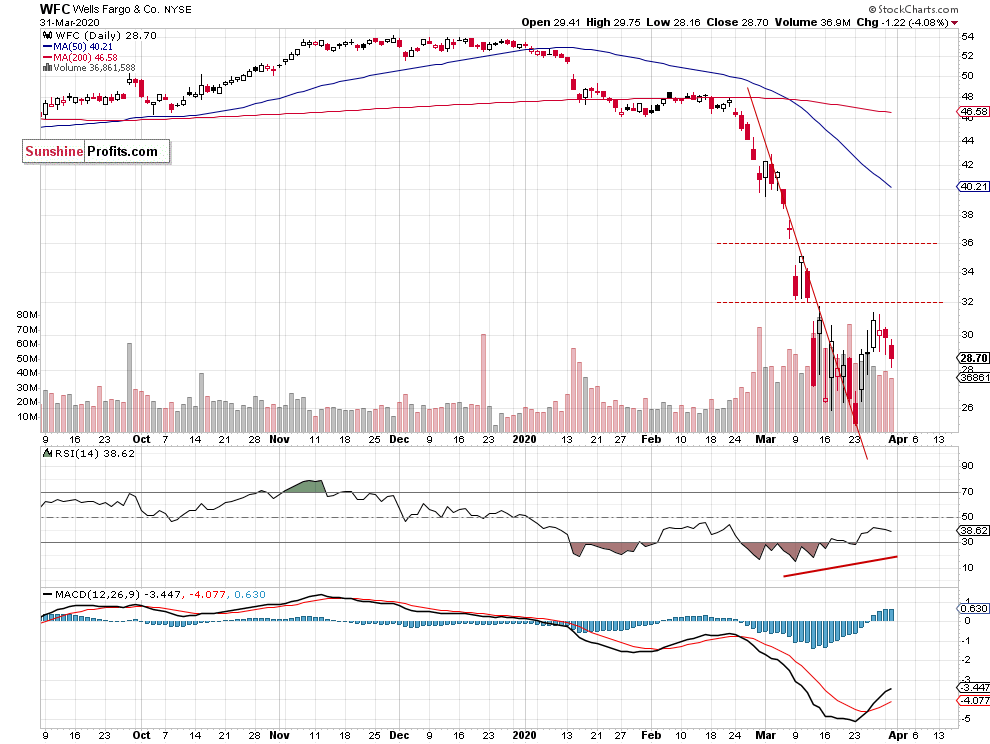
Task: Select the WFC ticker symbol title
Action: [54, 9]
